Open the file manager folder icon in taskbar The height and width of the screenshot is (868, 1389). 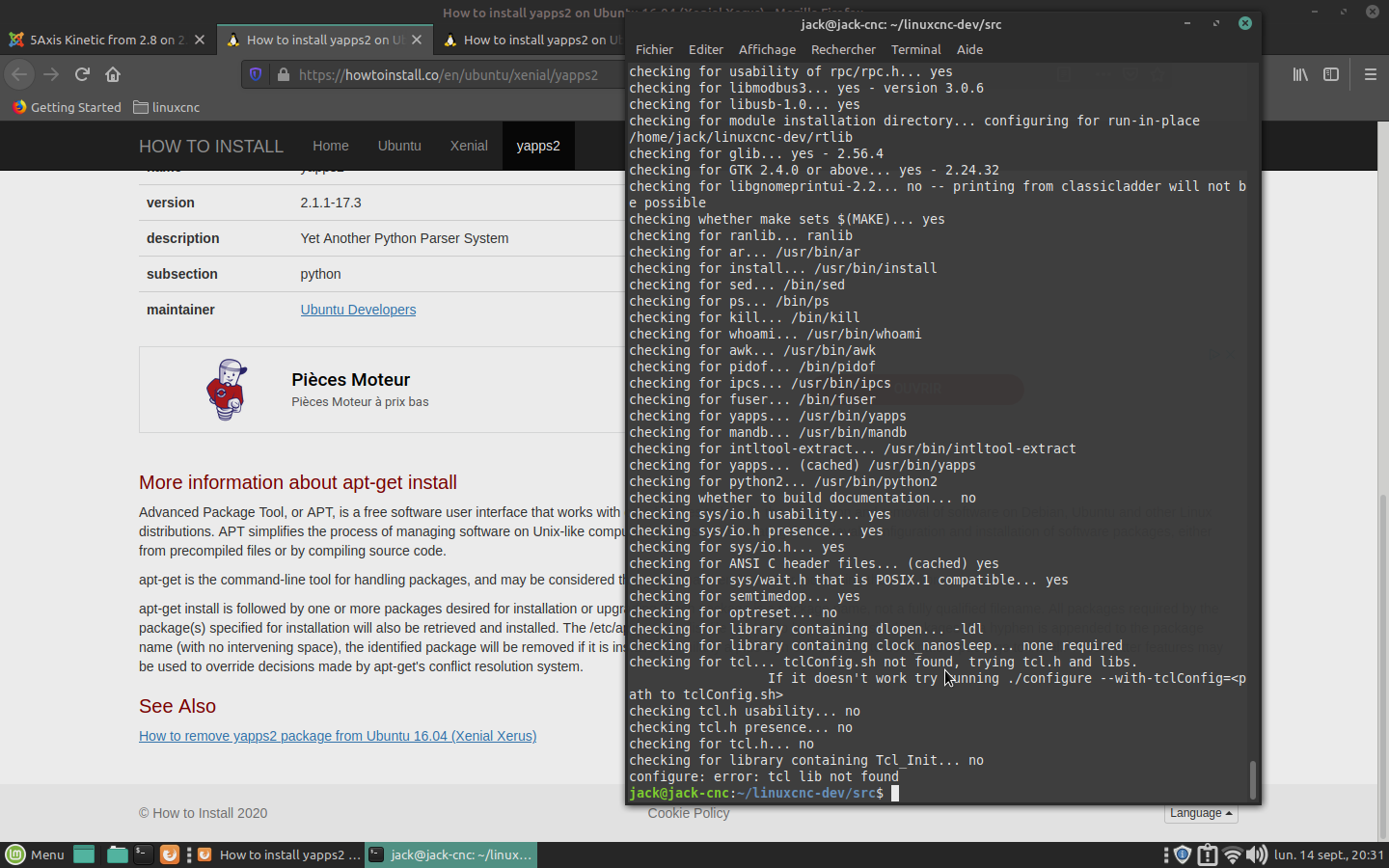coord(117,854)
